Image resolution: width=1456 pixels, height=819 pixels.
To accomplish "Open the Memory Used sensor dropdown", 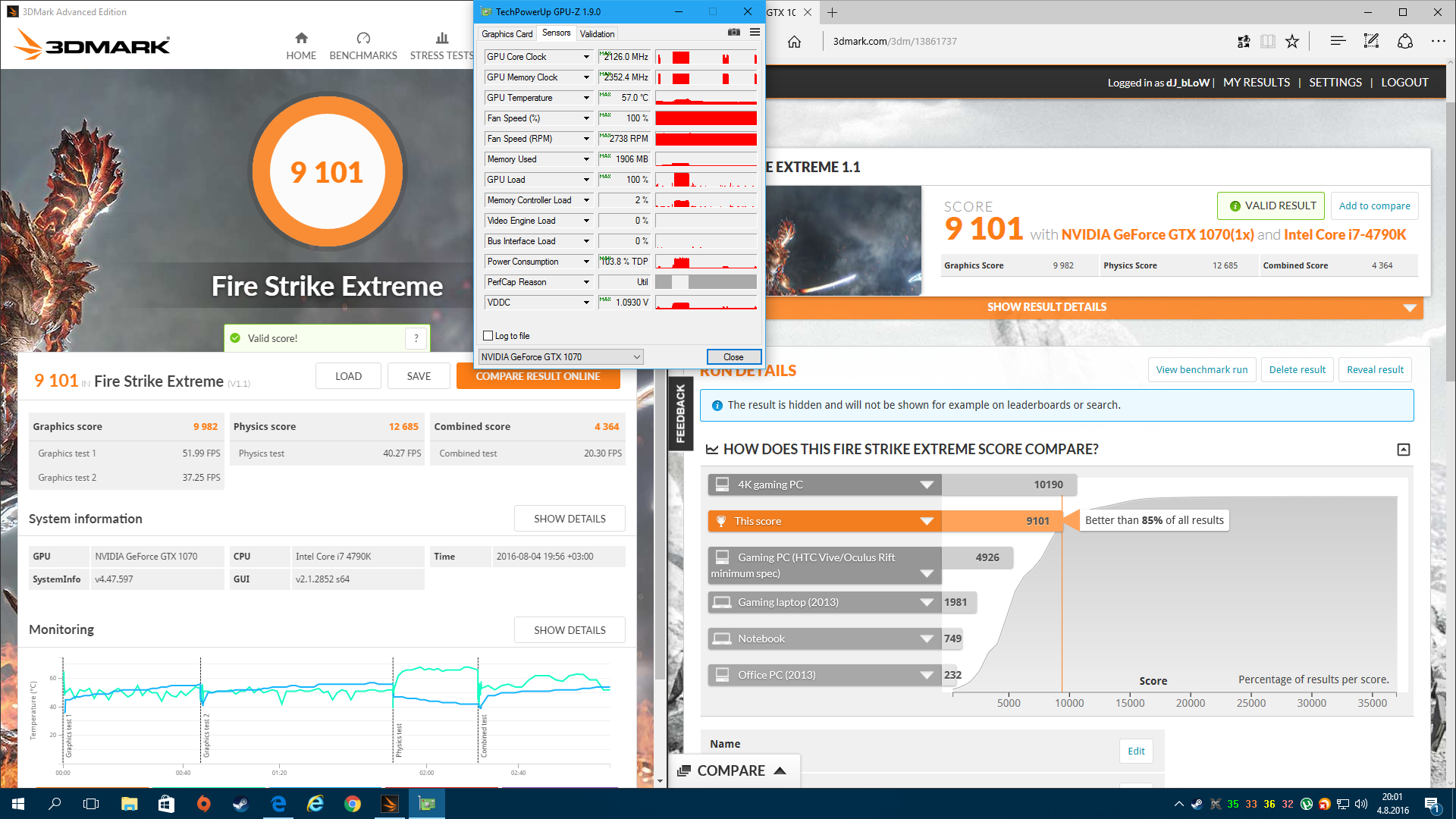I will coord(585,159).
